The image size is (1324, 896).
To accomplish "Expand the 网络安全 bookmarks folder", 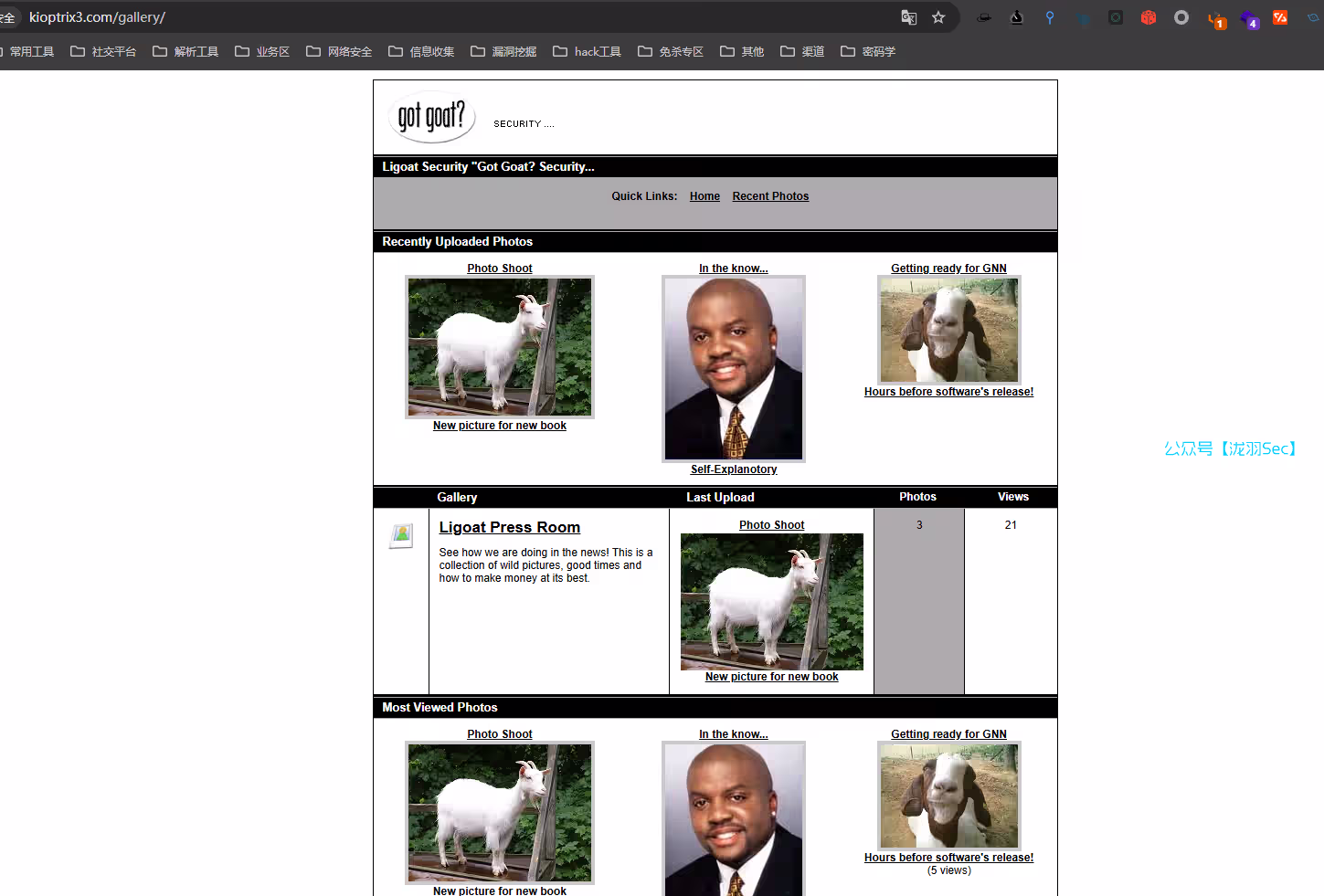I will (x=339, y=52).
